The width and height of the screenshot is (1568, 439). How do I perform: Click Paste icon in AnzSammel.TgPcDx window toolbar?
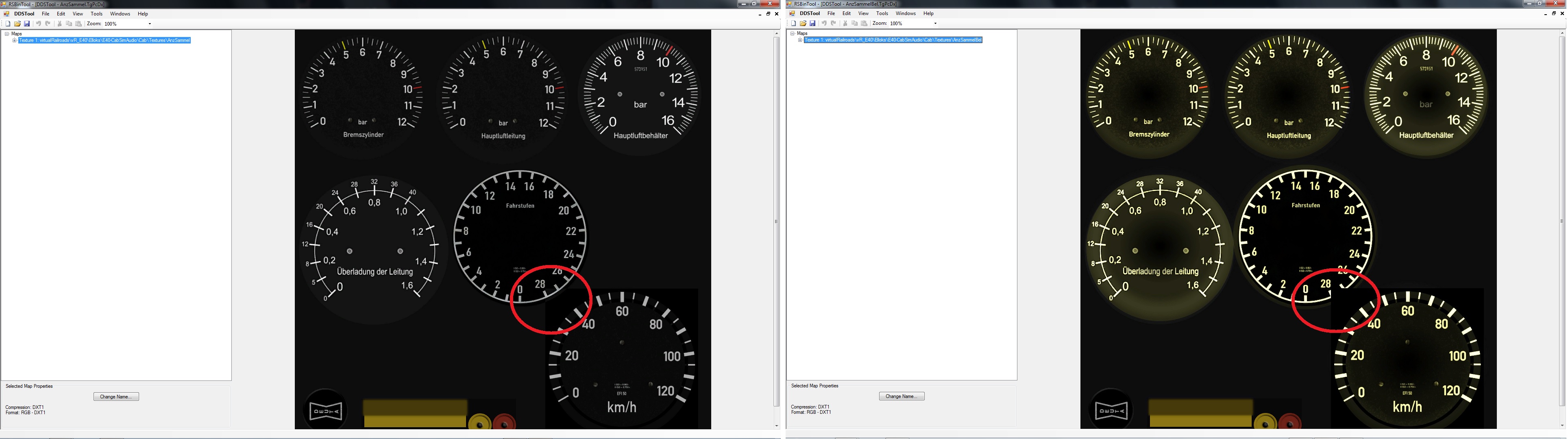[x=78, y=24]
